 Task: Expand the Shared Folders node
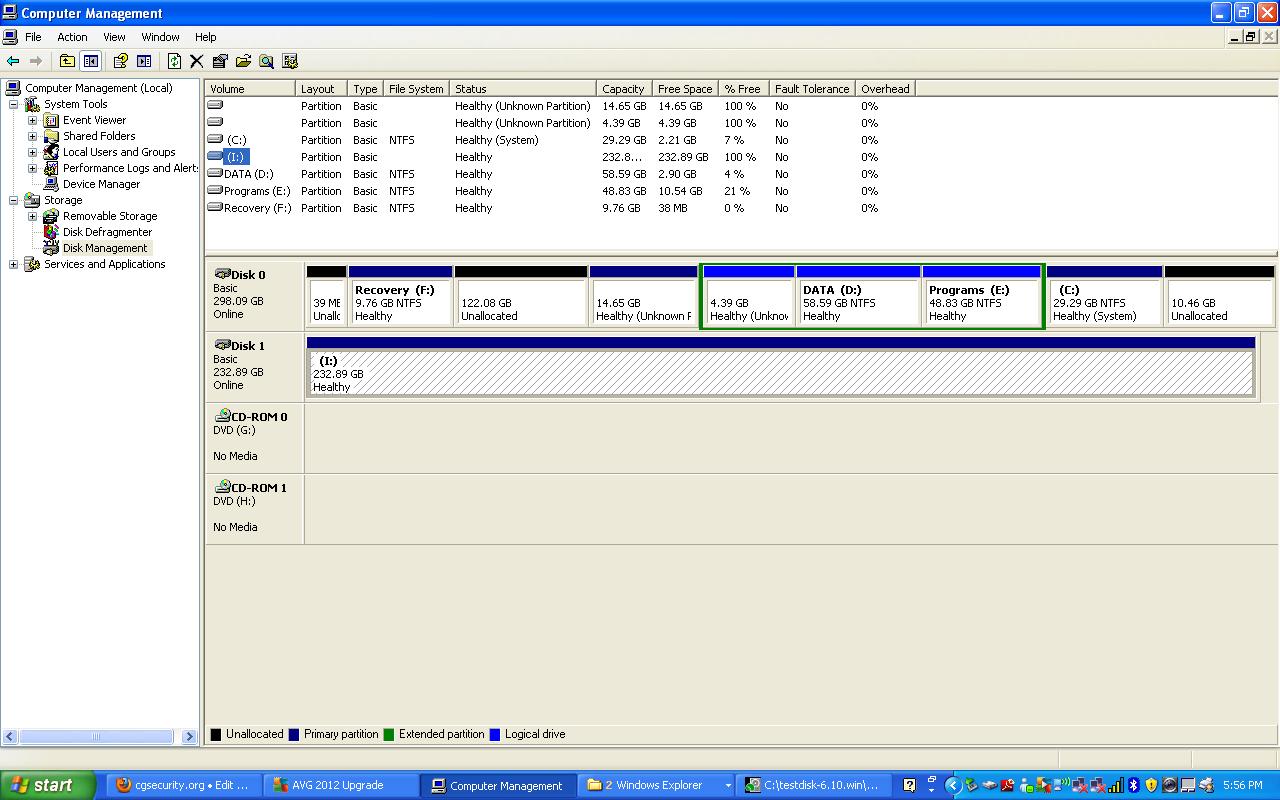coord(32,136)
